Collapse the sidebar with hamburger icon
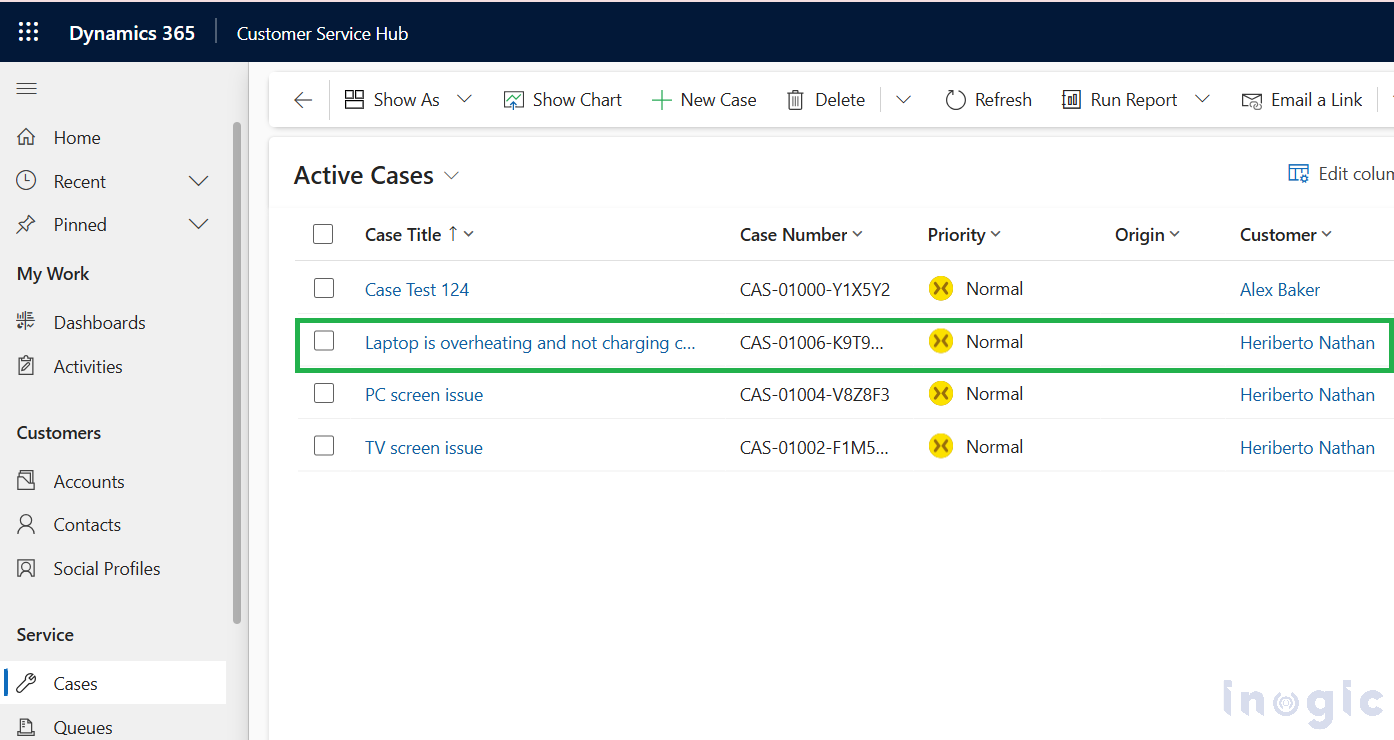 pos(27,89)
